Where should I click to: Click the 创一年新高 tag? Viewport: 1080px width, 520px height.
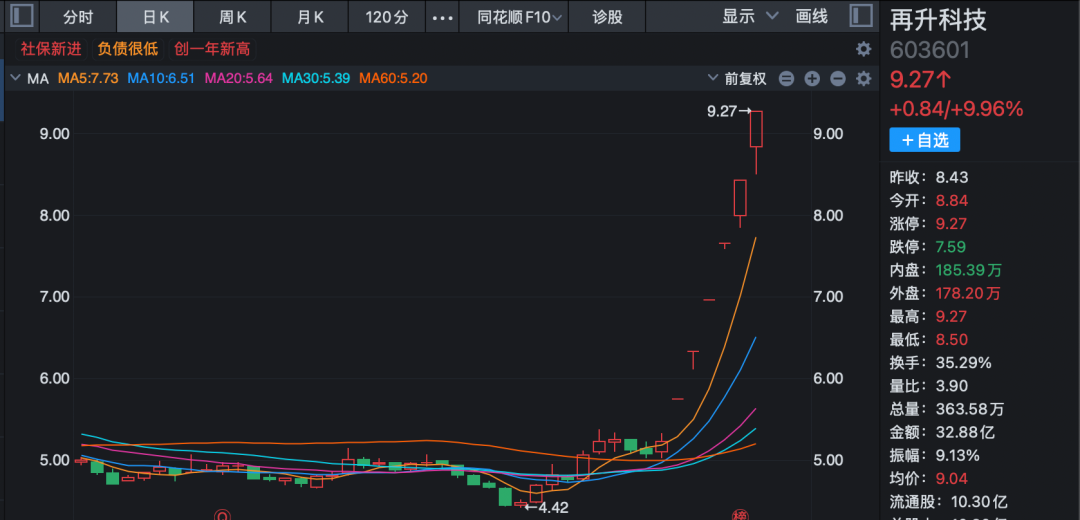point(212,49)
